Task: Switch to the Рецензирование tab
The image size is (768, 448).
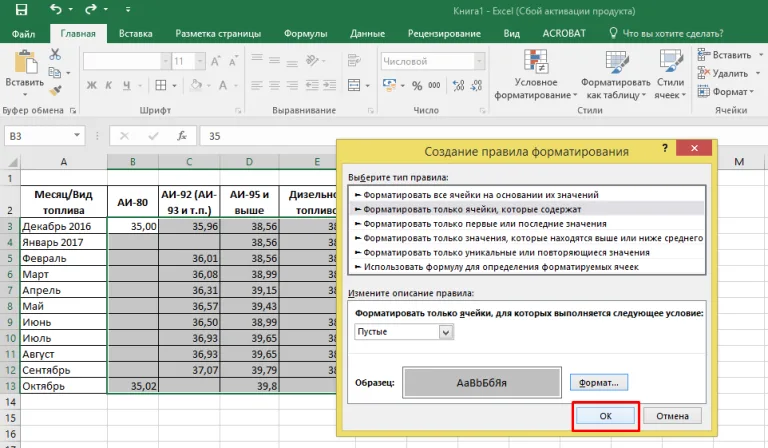Action: point(444,34)
